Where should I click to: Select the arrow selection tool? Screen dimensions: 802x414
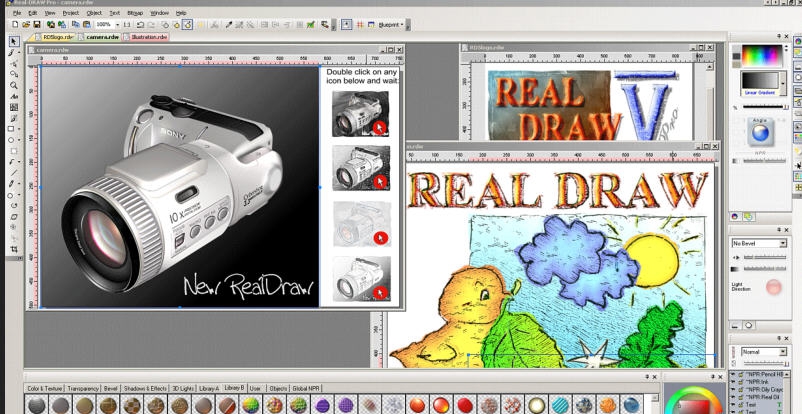14,41
